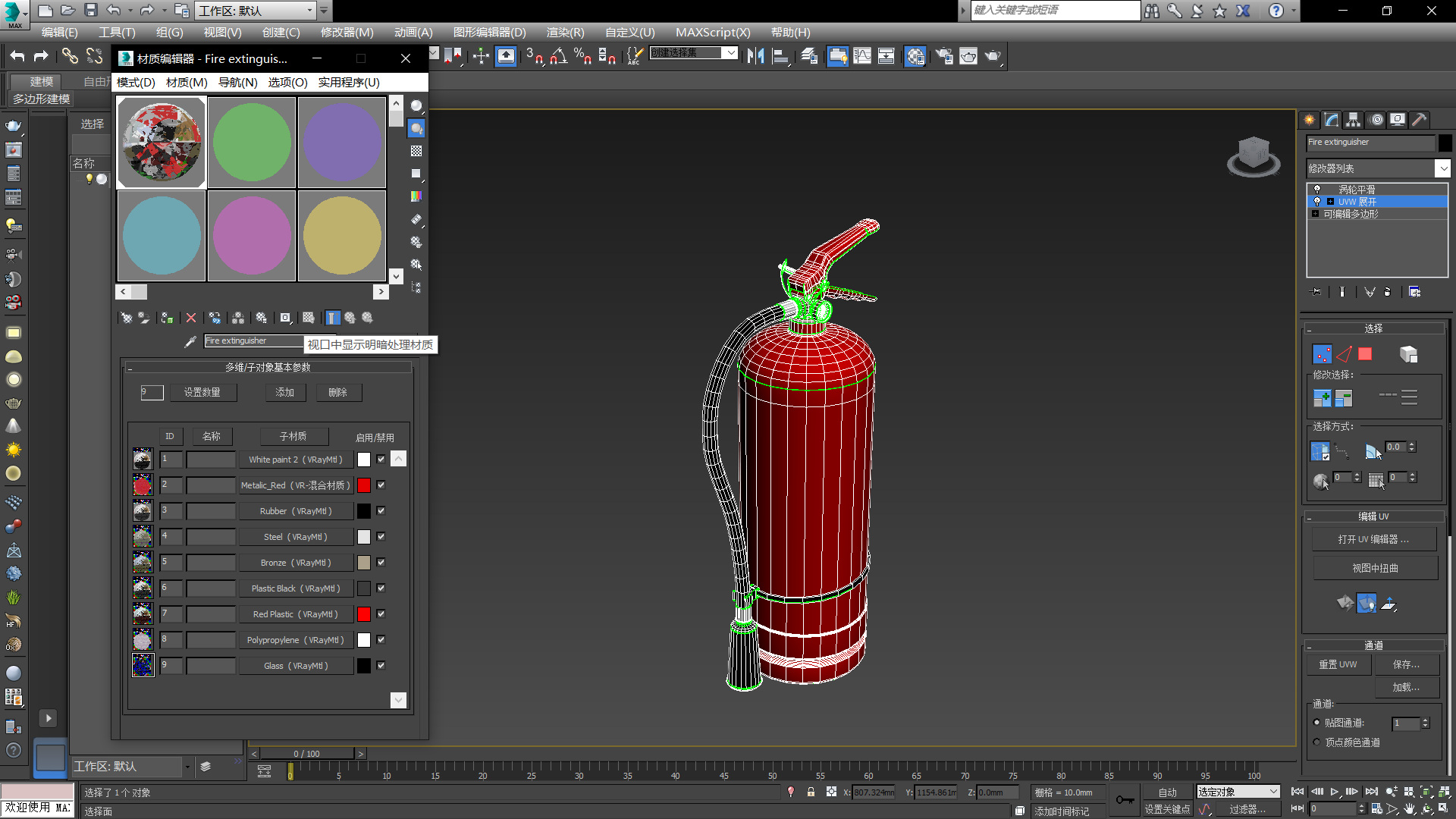Image resolution: width=1456 pixels, height=819 pixels.
Task: Open the 工作区: 默认 workspace dropdown in title bar
Action: (255, 11)
